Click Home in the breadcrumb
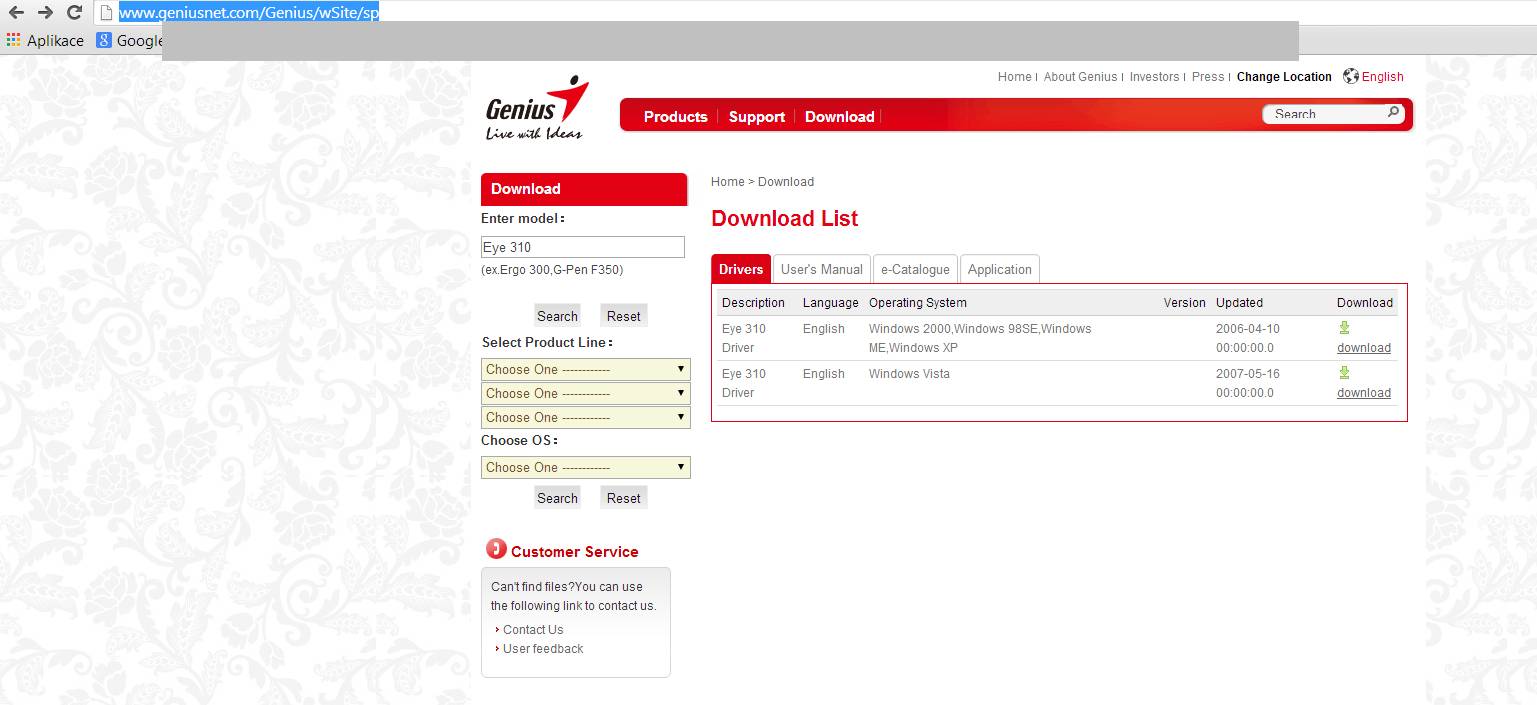This screenshot has height=705, width=1537. pyautogui.click(x=727, y=182)
